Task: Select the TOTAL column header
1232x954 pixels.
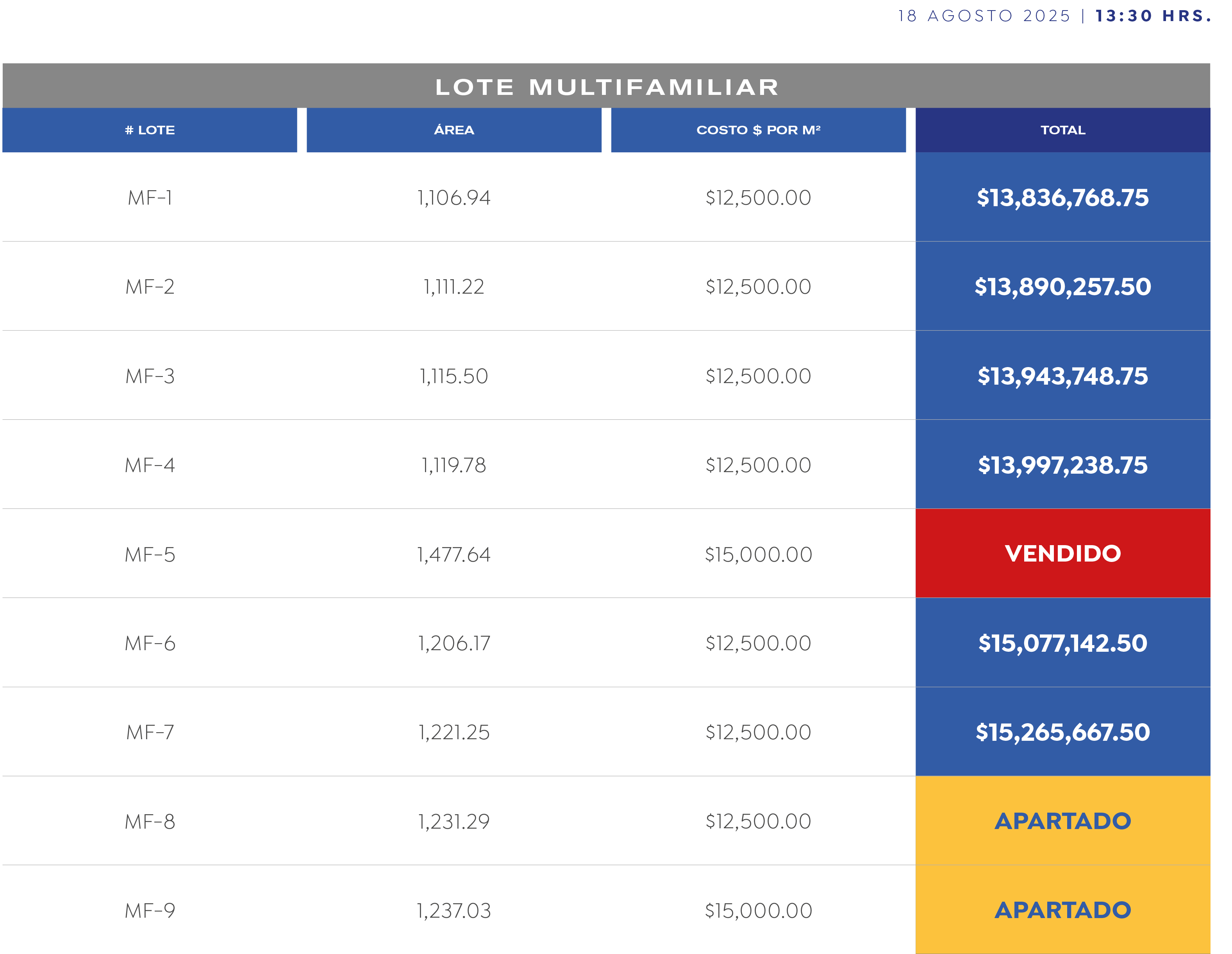Action: tap(1063, 130)
